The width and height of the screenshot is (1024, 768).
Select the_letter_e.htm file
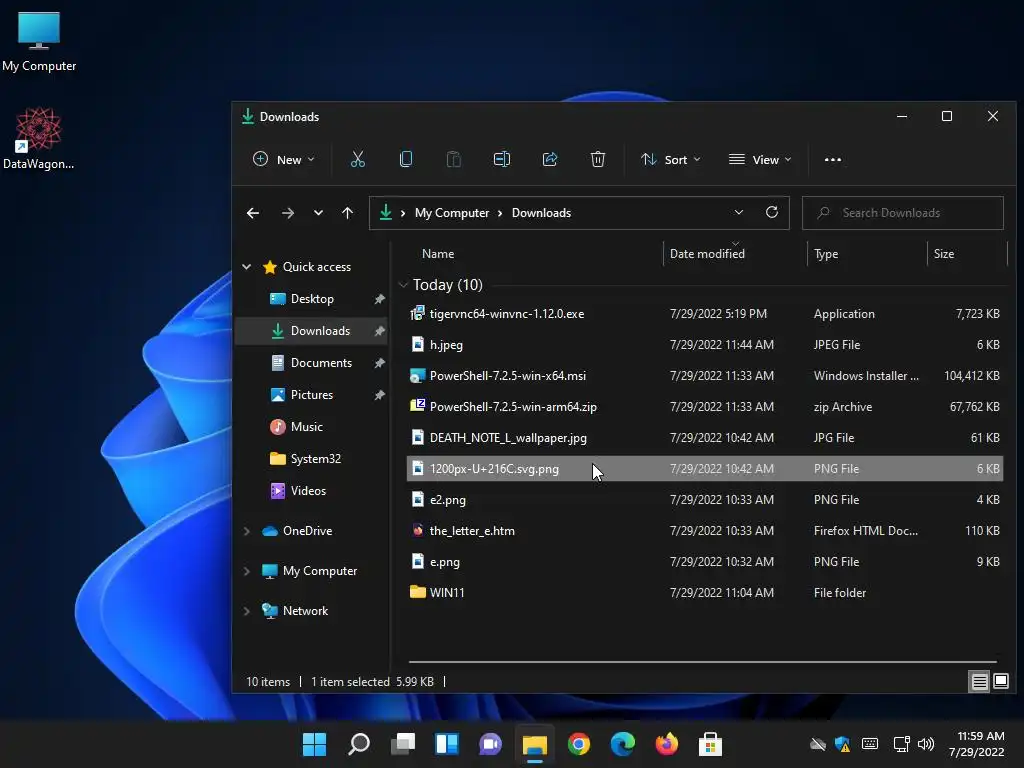705,530
